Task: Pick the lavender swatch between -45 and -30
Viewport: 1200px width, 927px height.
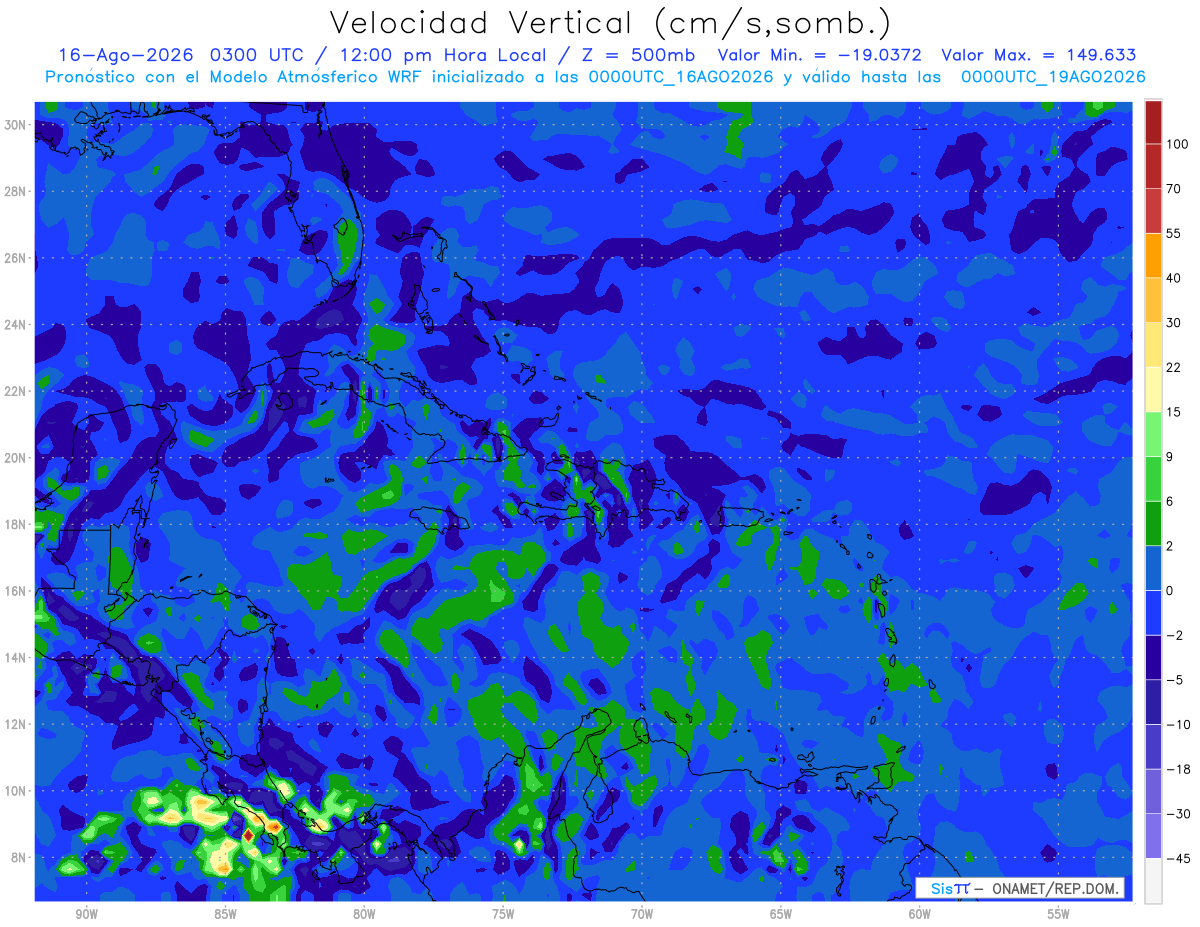Action: (x=1153, y=836)
